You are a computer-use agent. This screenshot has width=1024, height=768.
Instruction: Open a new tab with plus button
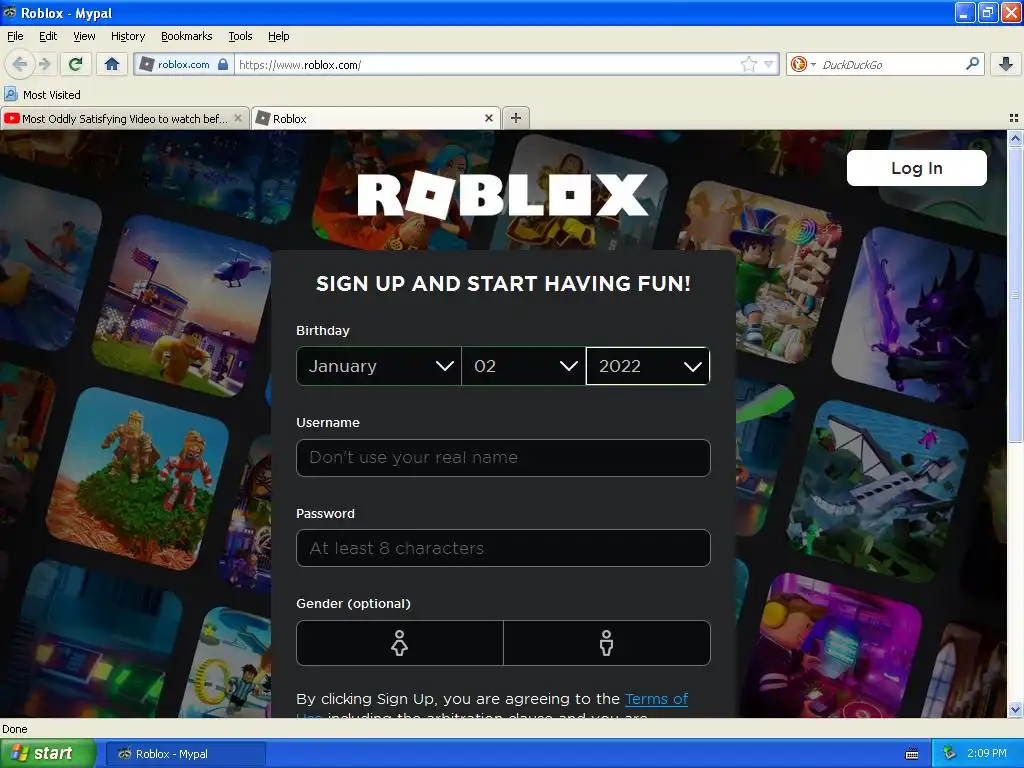[516, 118]
